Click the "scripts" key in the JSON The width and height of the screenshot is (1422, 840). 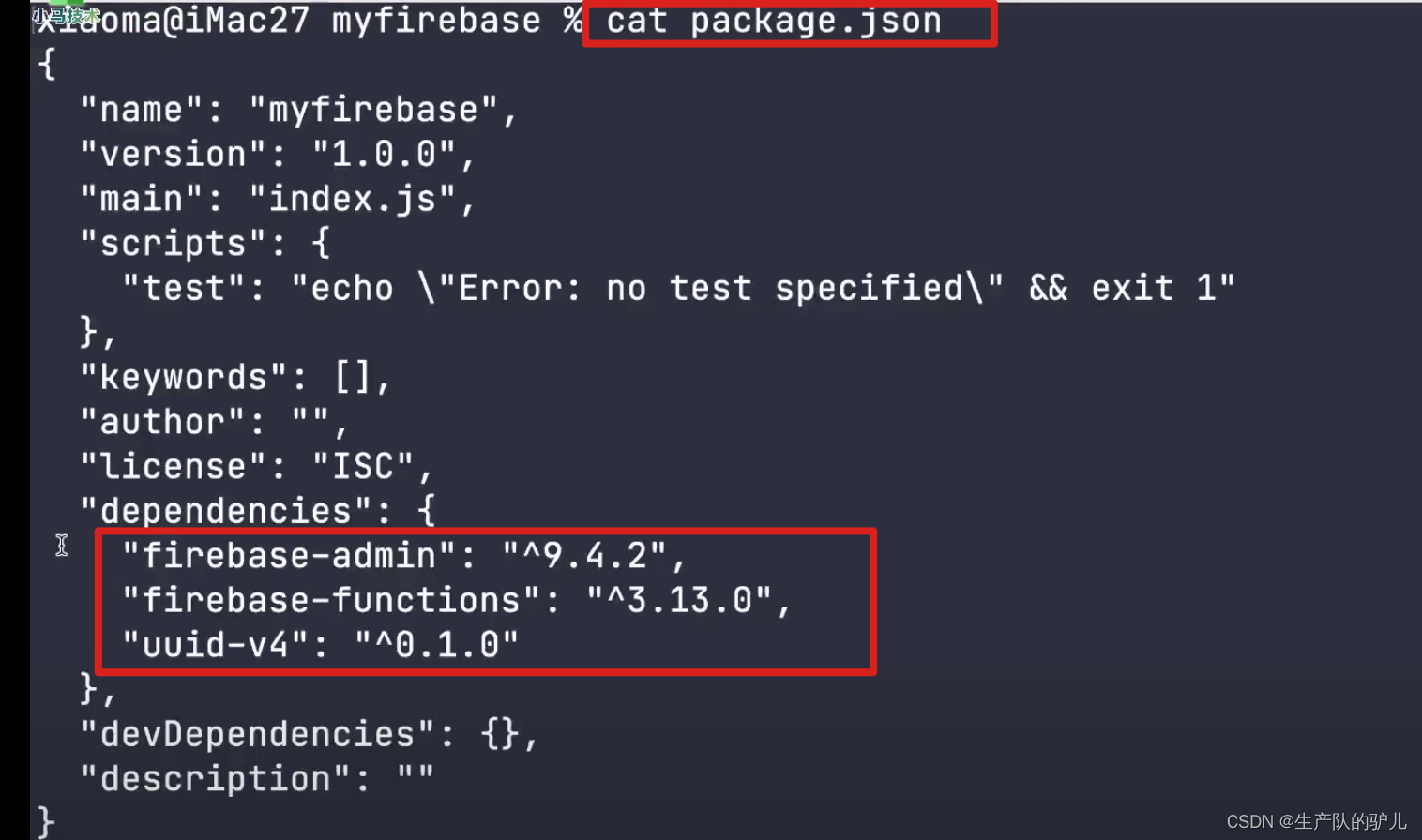[x=173, y=244]
